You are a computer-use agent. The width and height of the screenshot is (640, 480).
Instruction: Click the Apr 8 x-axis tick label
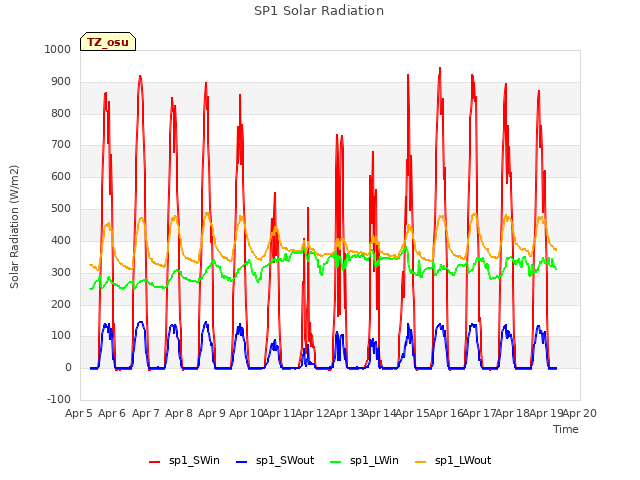pyautogui.click(x=179, y=413)
